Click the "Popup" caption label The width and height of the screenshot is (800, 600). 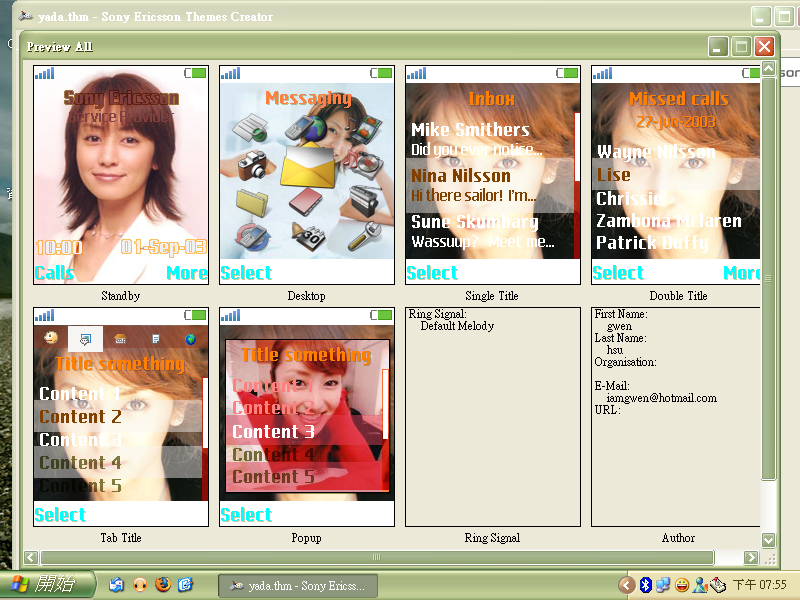(307, 538)
